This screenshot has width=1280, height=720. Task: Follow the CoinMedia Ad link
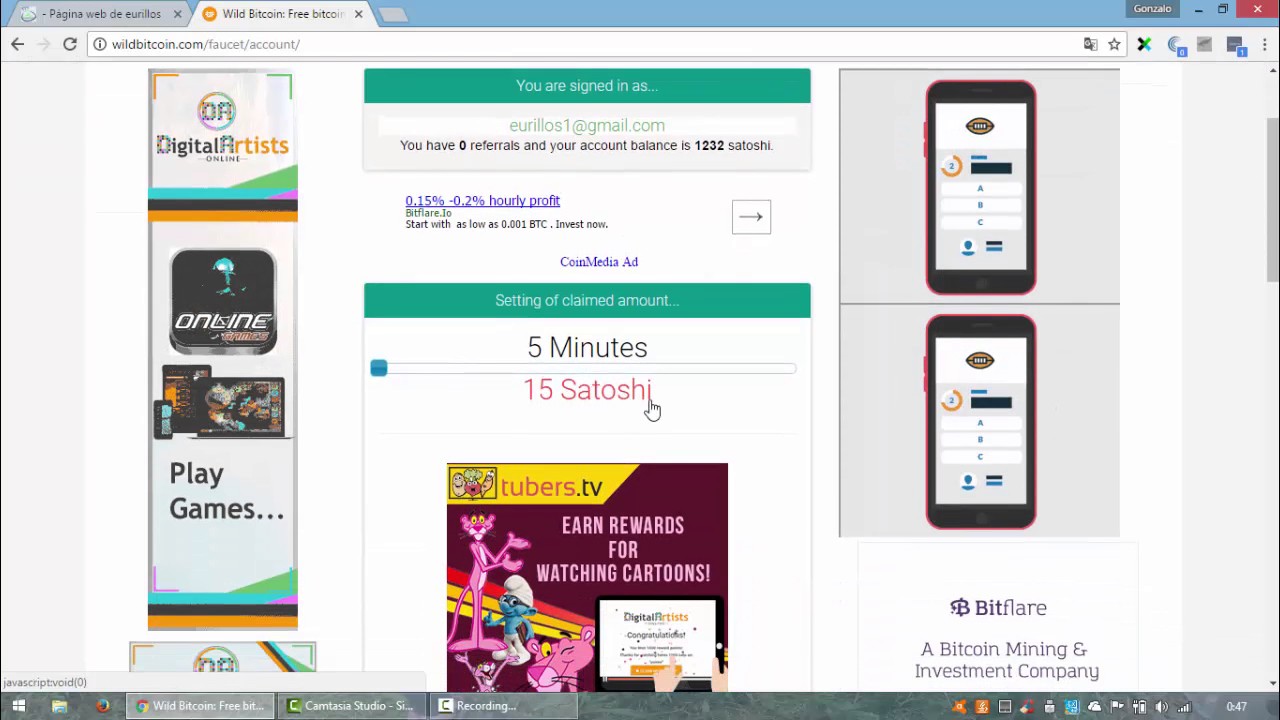pyautogui.click(x=599, y=261)
